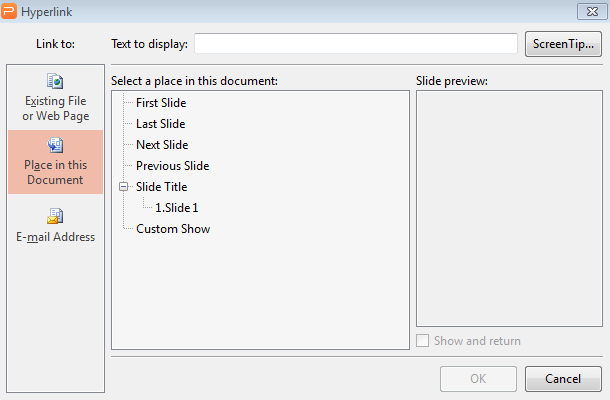Screen dimensions: 610x400
Task: Open the ScreenTip... dialog
Action: tap(563, 44)
